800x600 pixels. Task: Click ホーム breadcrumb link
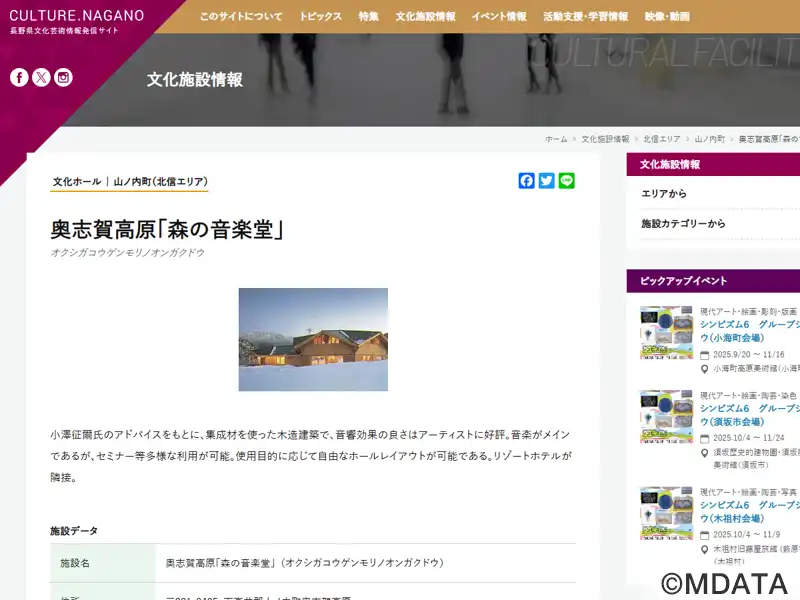click(x=556, y=139)
